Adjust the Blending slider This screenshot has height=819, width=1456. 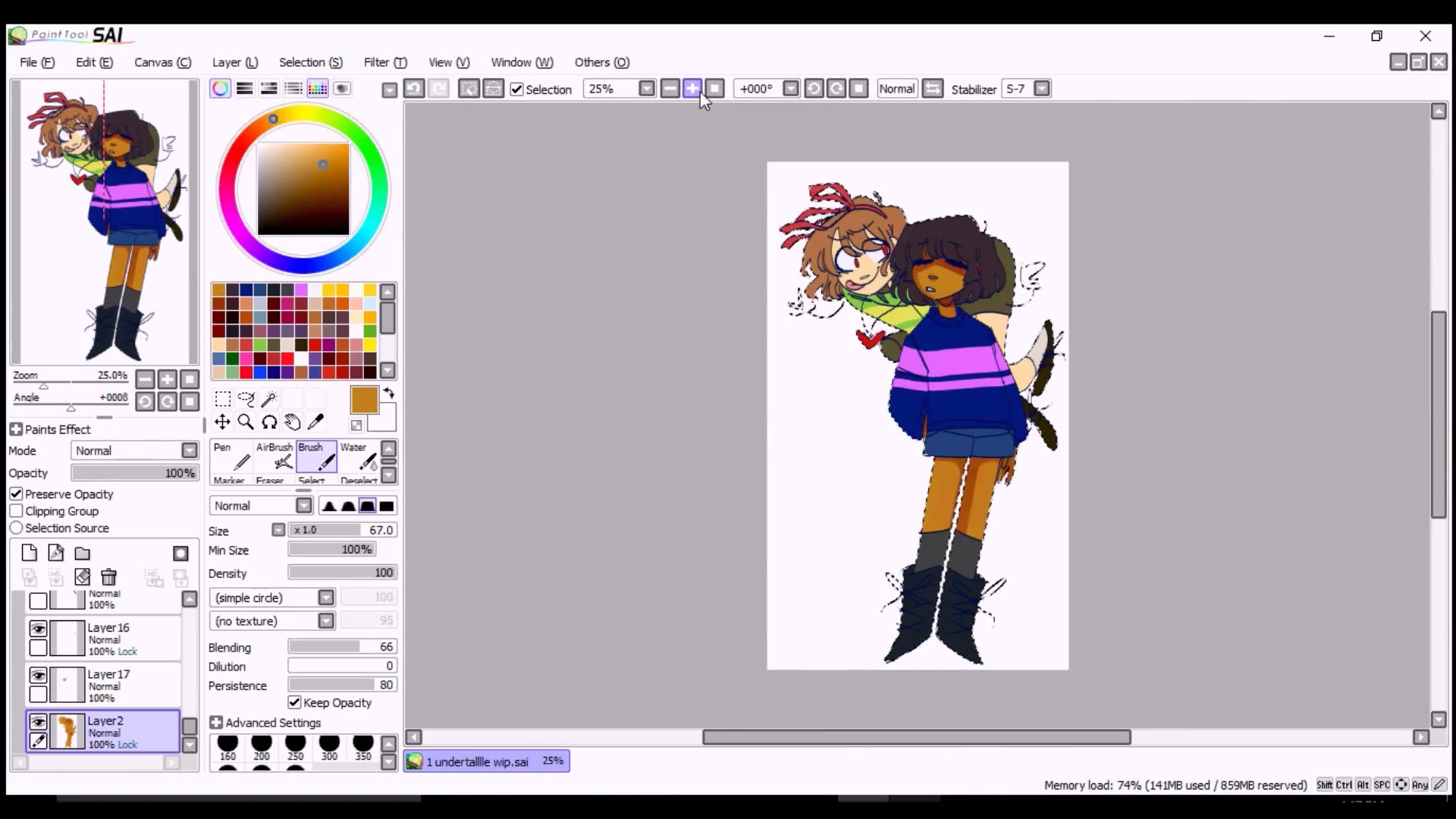click(342, 647)
